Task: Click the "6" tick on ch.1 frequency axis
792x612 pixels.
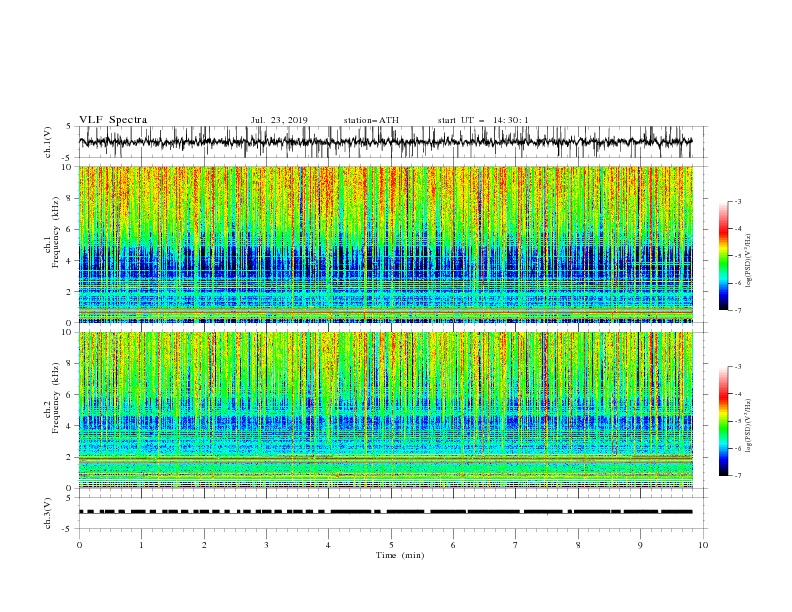Action: pyautogui.click(x=70, y=229)
